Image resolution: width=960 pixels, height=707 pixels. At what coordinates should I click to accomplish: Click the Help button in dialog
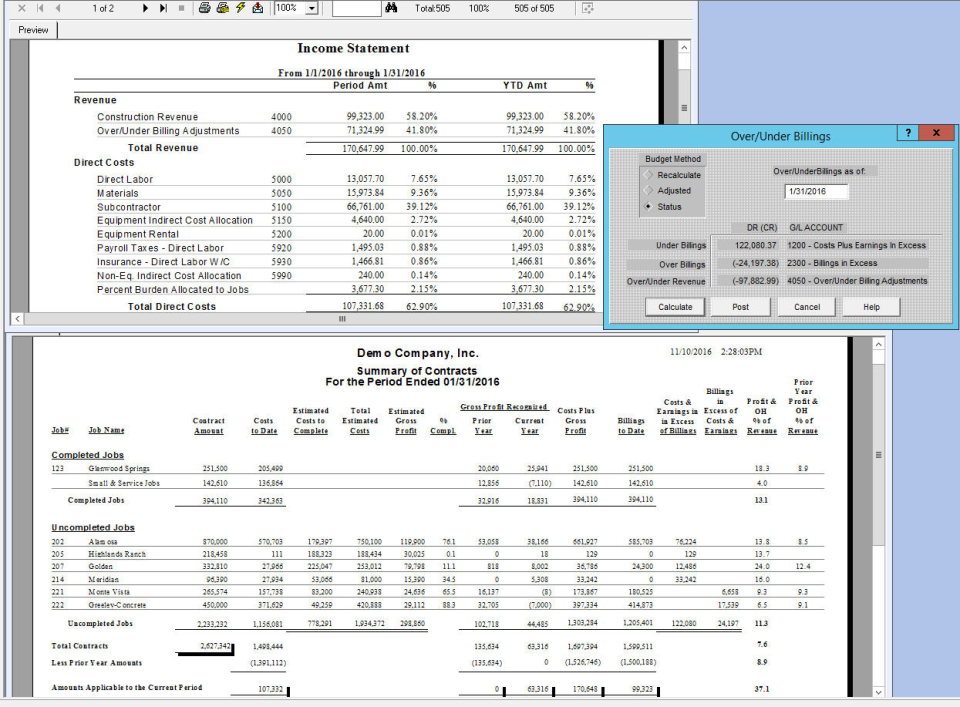pyautogui.click(x=871, y=307)
